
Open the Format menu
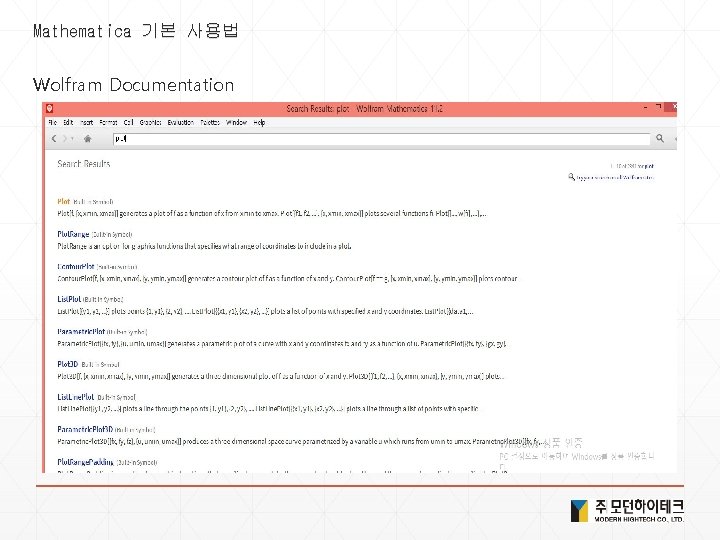(x=108, y=123)
